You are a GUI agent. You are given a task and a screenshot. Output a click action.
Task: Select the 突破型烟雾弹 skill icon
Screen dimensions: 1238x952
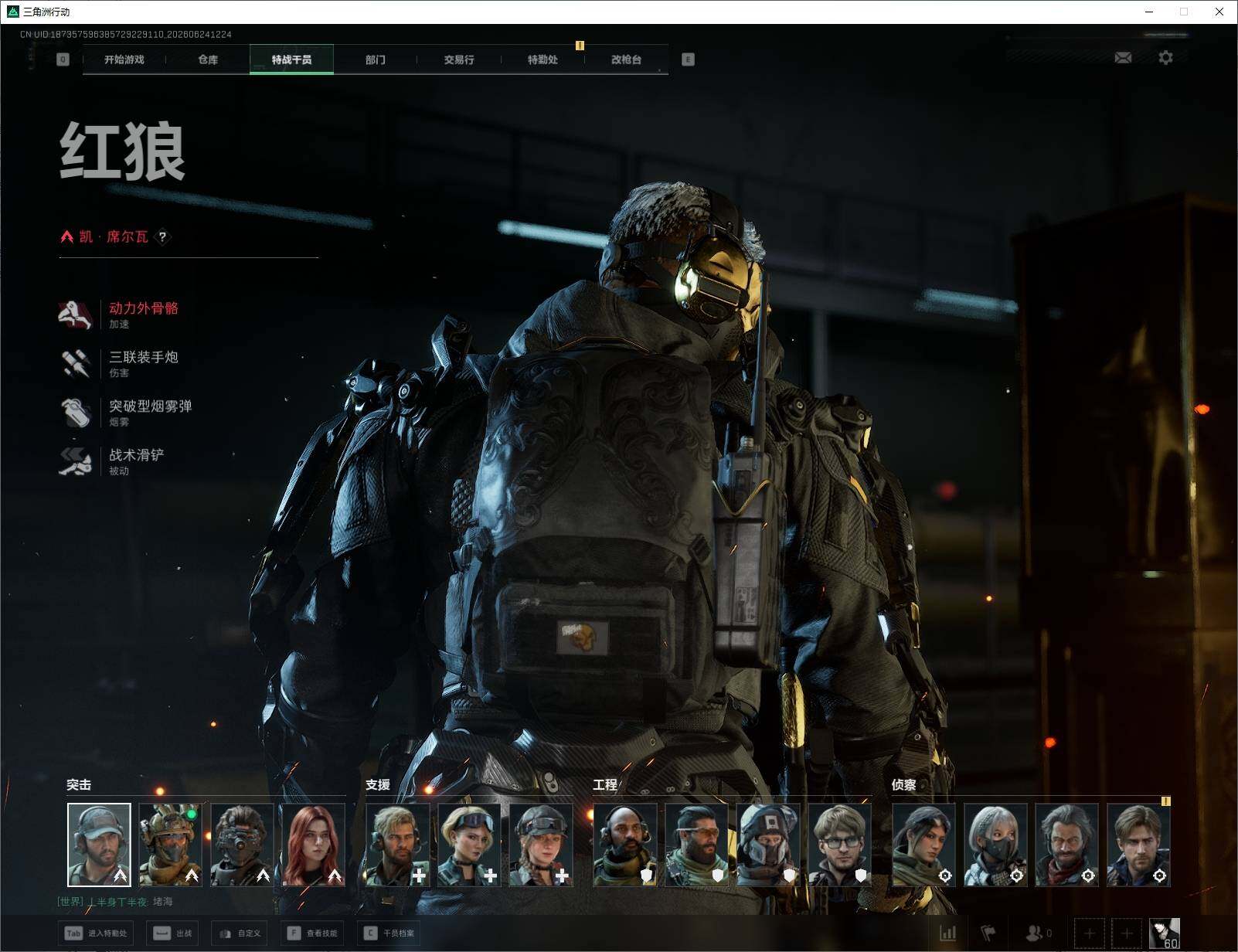[x=76, y=412]
